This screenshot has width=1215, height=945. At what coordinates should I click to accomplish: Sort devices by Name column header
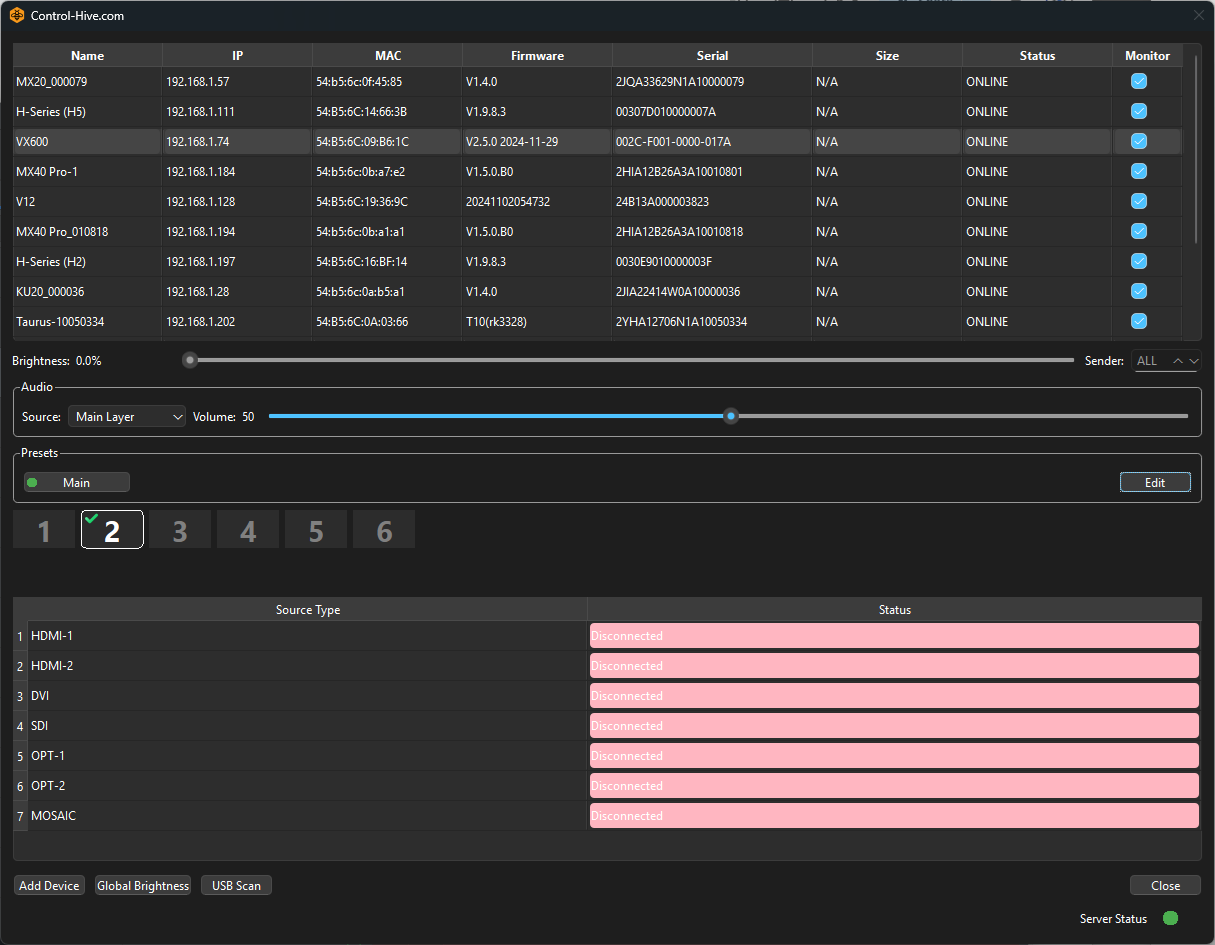88,56
